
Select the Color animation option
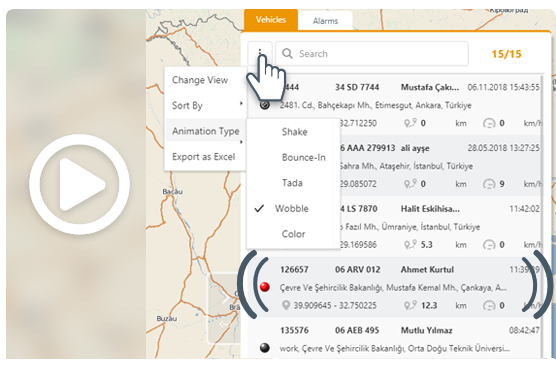tap(293, 234)
